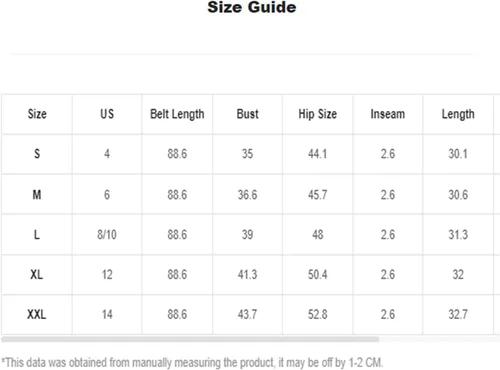Select the Length column header
Viewport: 500px width, 370px height.
click(458, 114)
